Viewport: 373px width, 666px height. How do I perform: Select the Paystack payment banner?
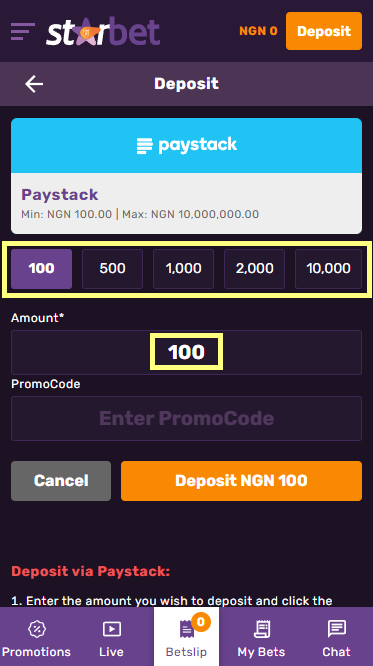pyautogui.click(x=186, y=176)
